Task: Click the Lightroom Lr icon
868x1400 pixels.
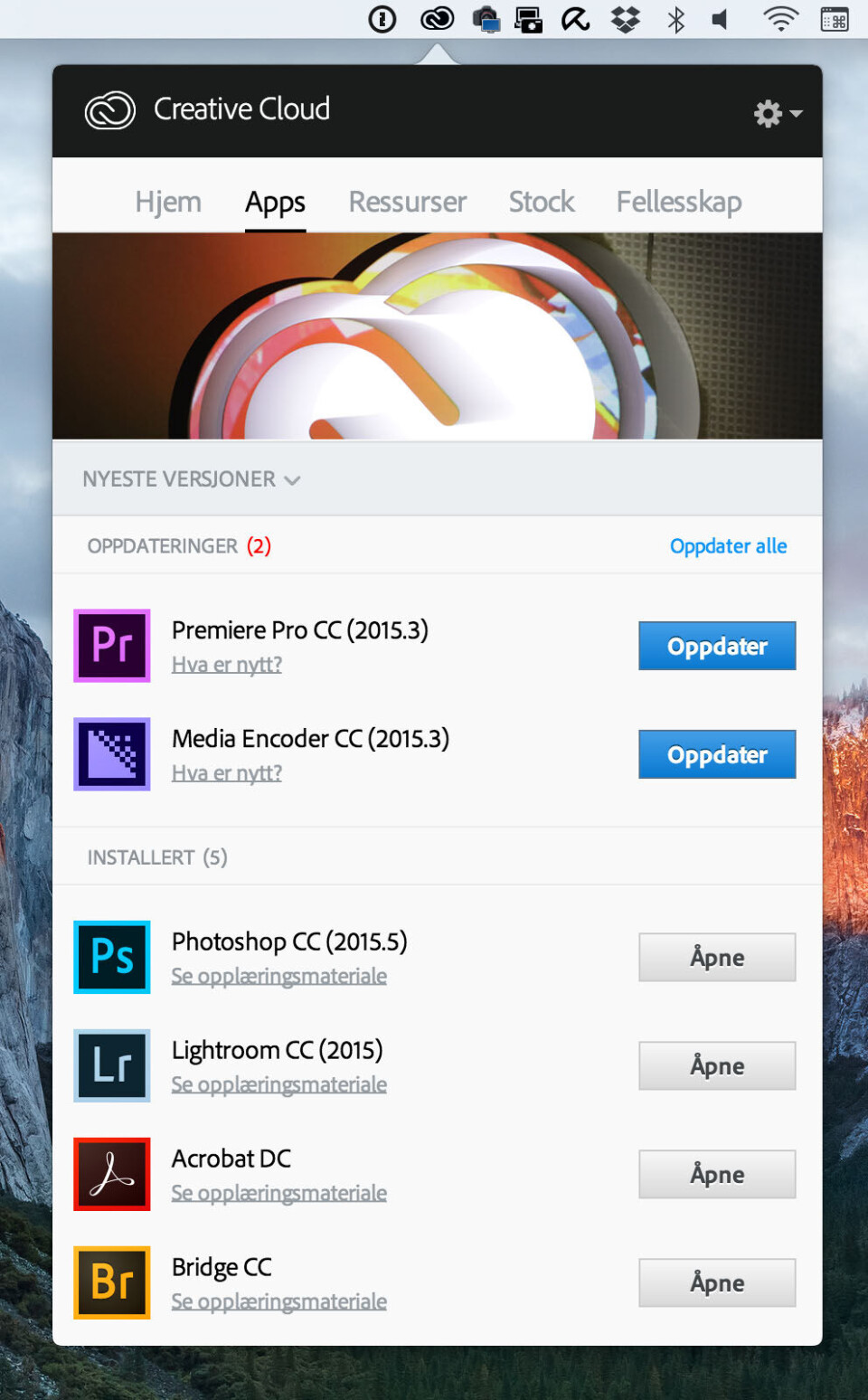Action: coord(112,1065)
